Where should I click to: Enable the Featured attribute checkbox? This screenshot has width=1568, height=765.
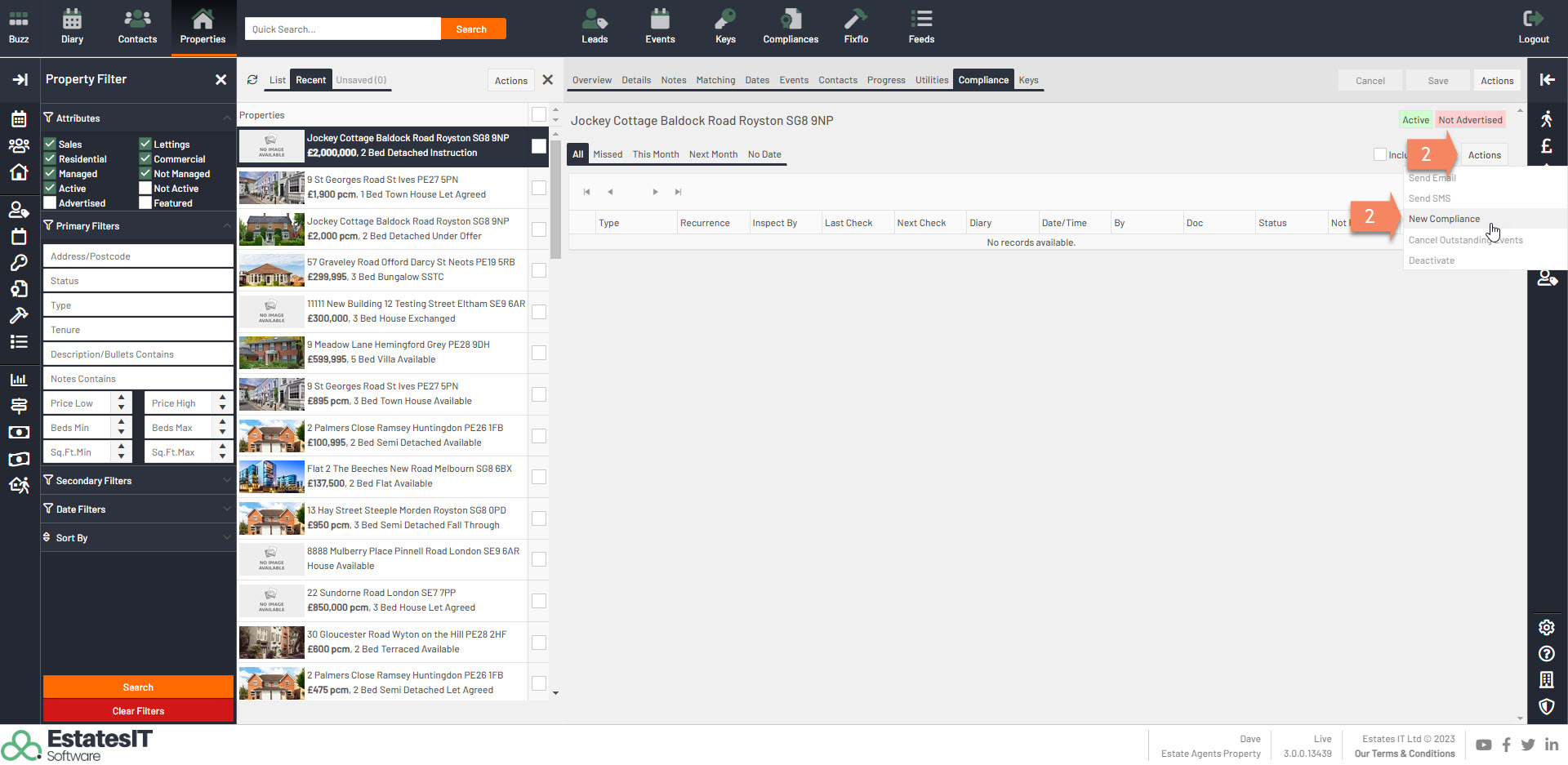click(x=145, y=203)
